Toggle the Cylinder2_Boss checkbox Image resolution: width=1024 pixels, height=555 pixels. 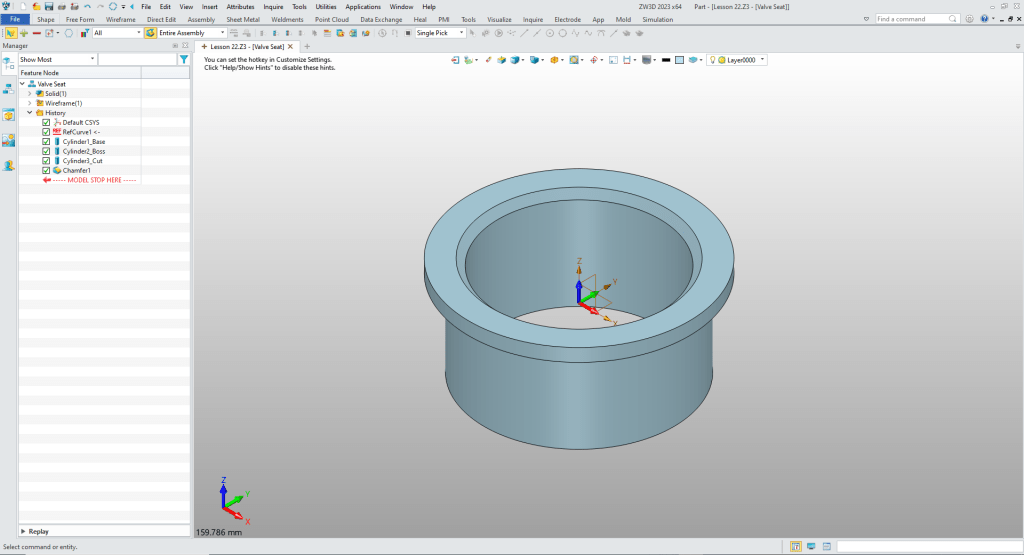coord(46,151)
